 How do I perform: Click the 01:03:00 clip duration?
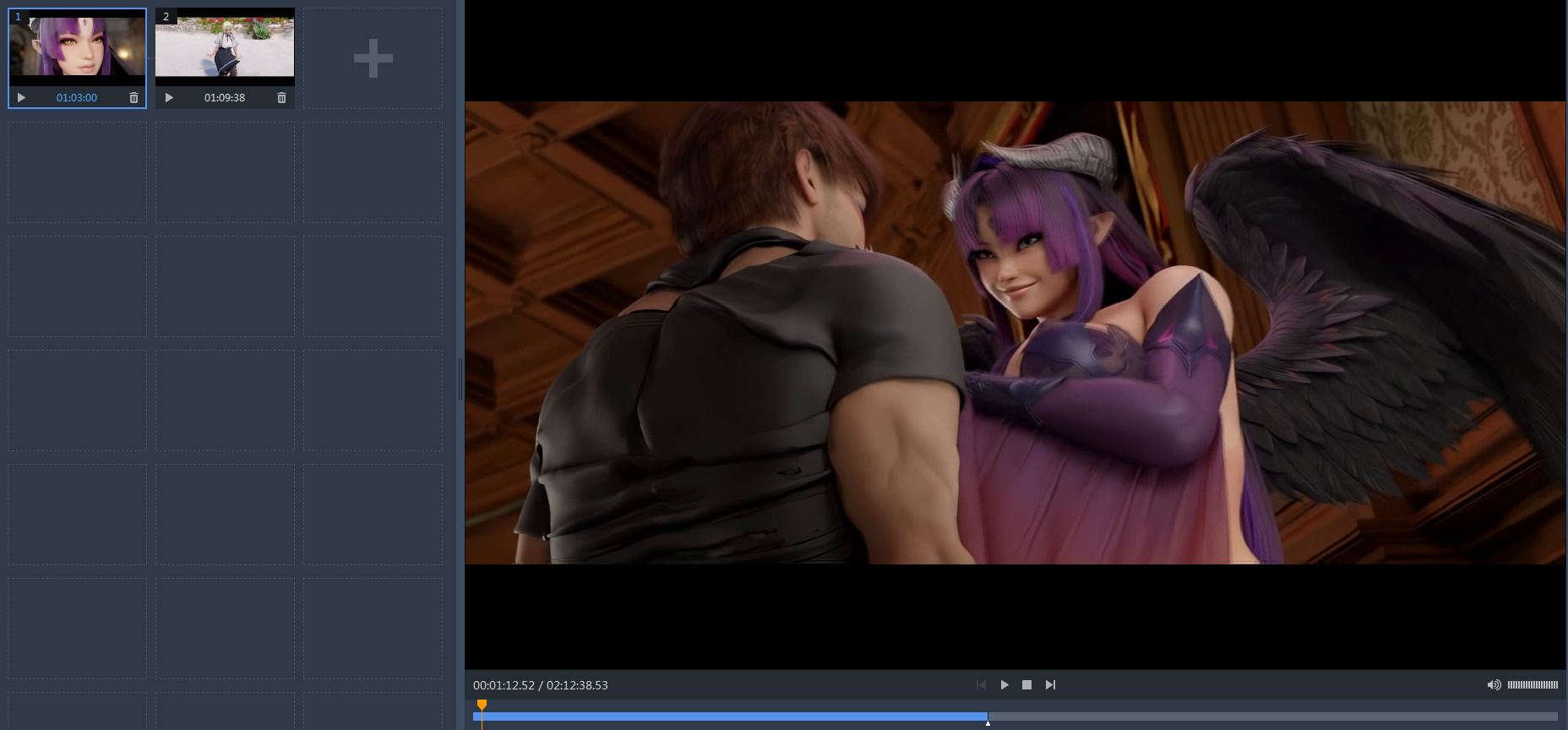[x=77, y=98]
